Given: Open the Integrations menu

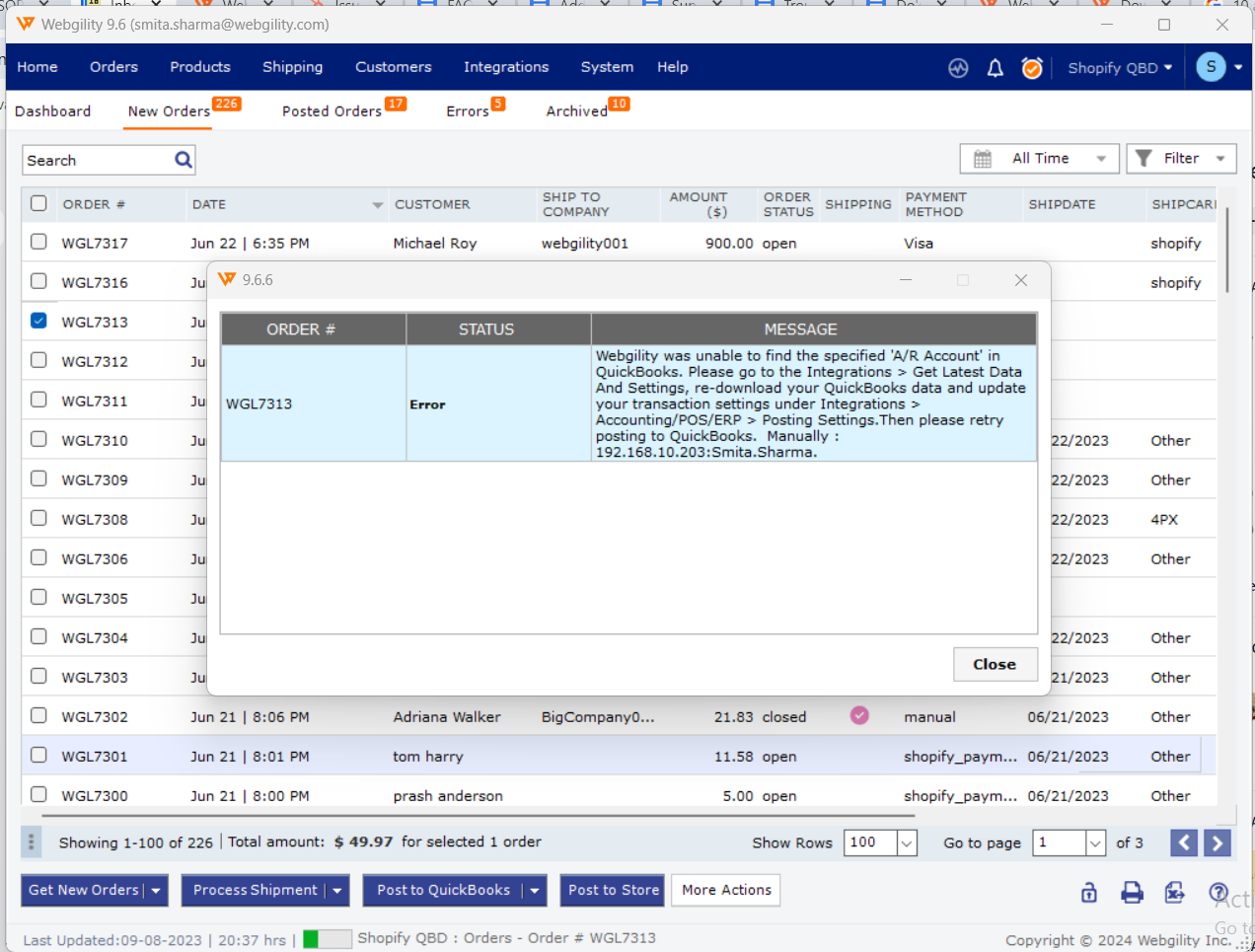Looking at the screenshot, I should click(x=506, y=67).
